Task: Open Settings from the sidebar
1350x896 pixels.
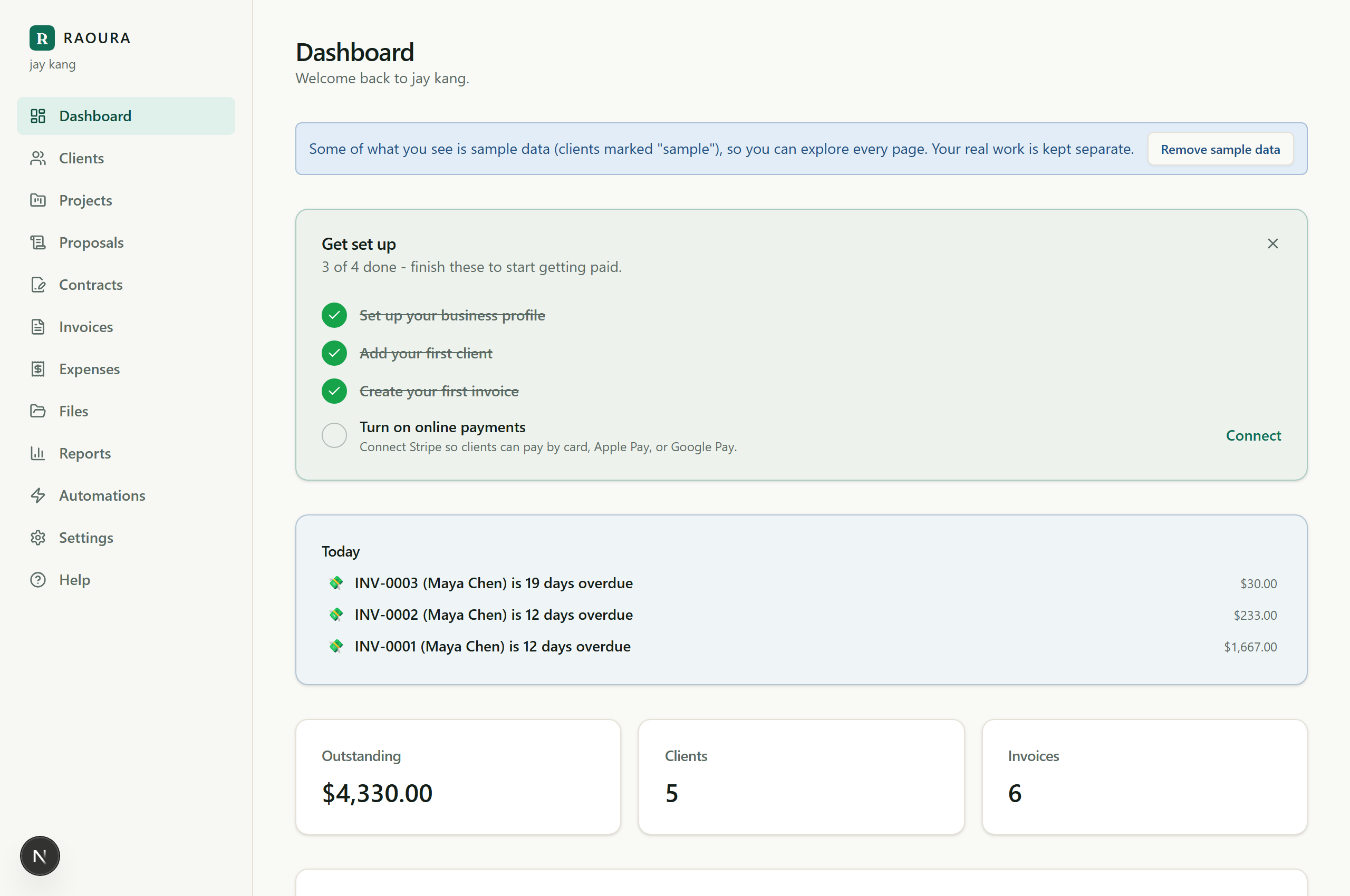Action: 126,538
